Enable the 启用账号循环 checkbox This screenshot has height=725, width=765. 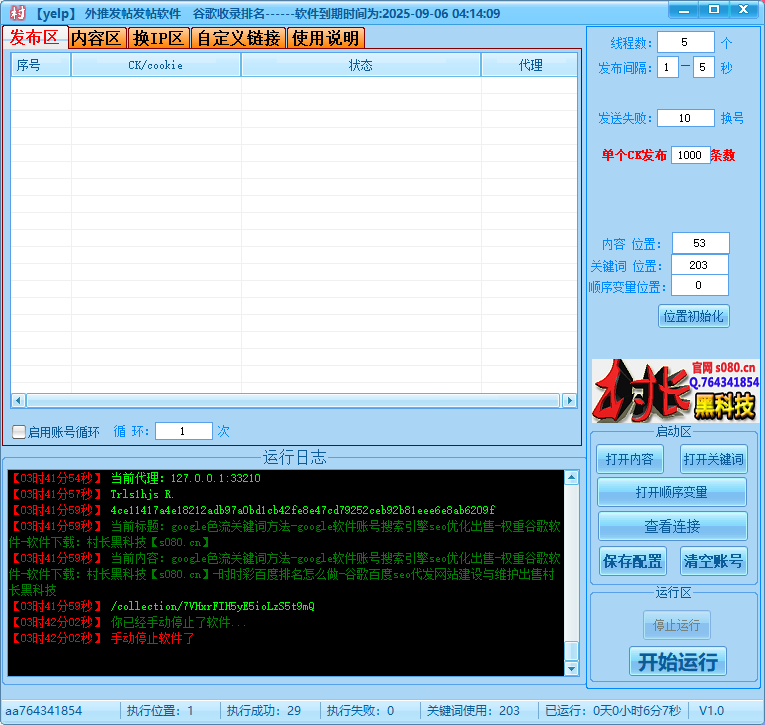coord(19,432)
